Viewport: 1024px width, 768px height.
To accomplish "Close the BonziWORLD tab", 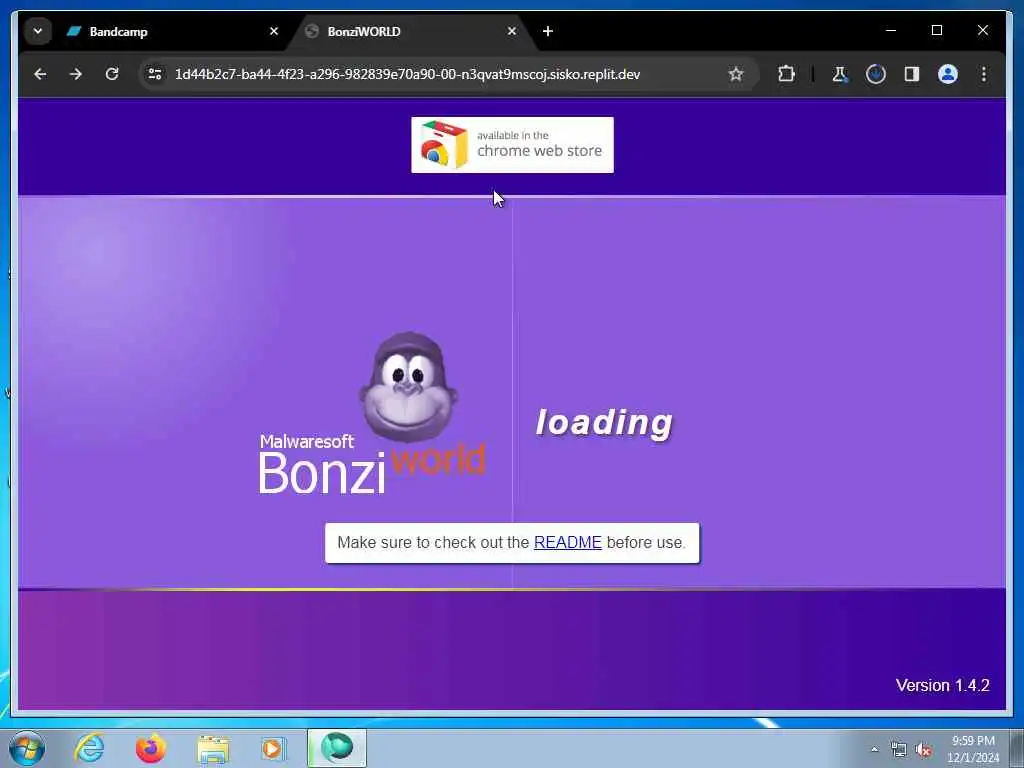I will tap(511, 31).
